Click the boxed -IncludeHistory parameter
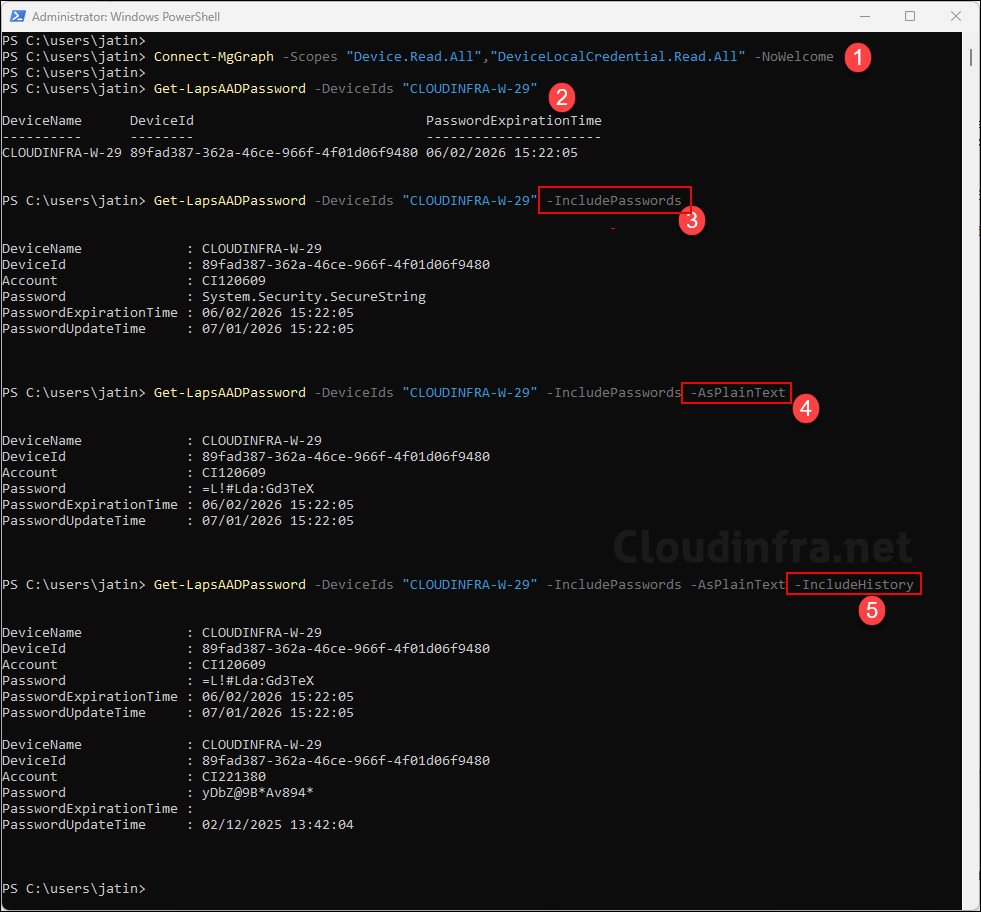The width and height of the screenshot is (981, 912). pyautogui.click(x=854, y=585)
